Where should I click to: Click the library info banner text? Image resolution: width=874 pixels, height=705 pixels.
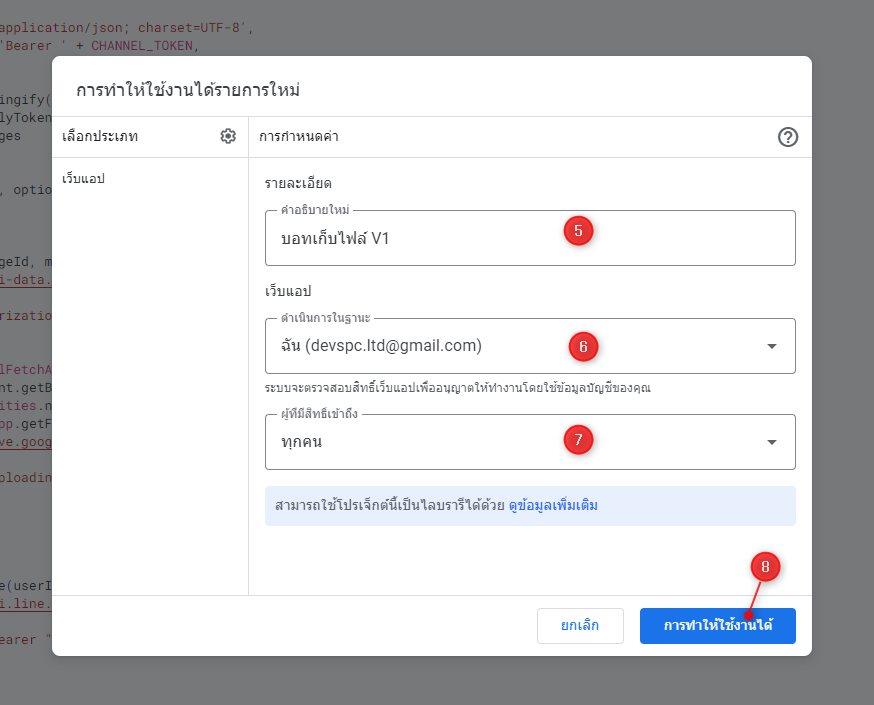coord(390,506)
